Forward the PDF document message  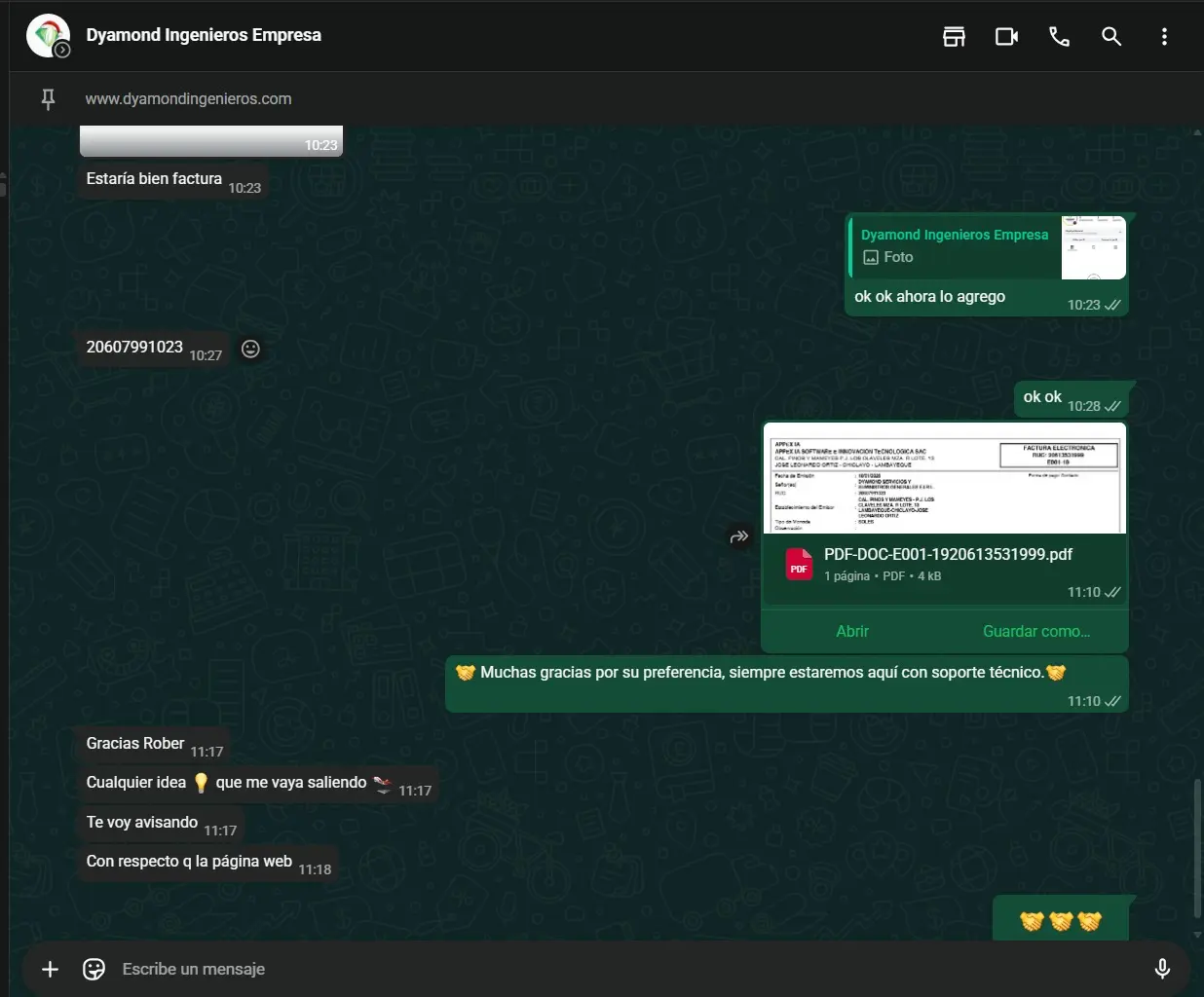click(x=740, y=535)
